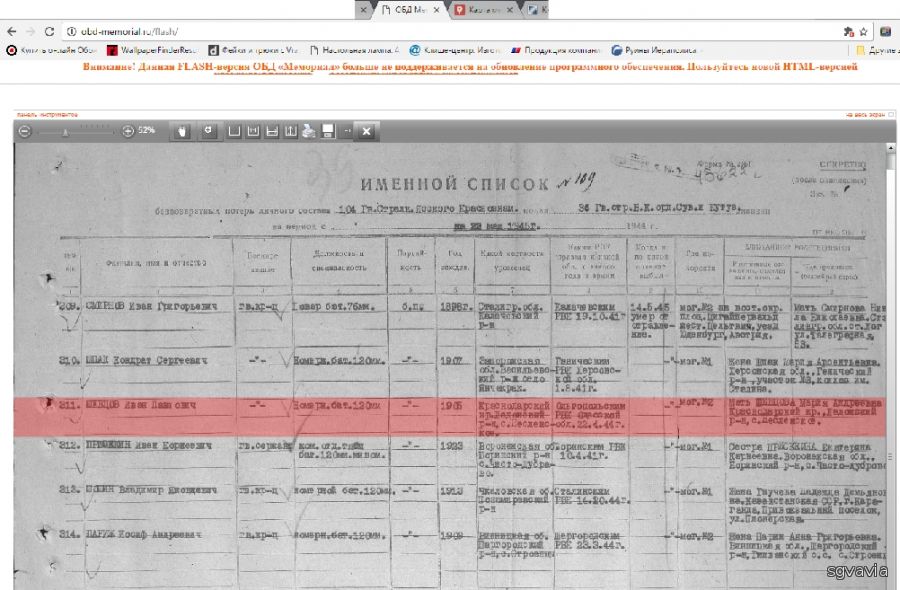Open the WallpaperFinderRes bookmark

152,49
